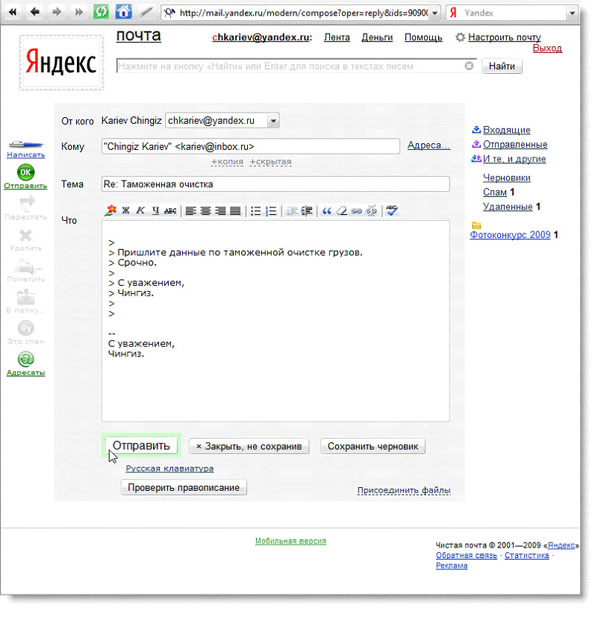This screenshot has height=620, width=592.
Task: Clear the search field with the X icon
Action: [469, 66]
